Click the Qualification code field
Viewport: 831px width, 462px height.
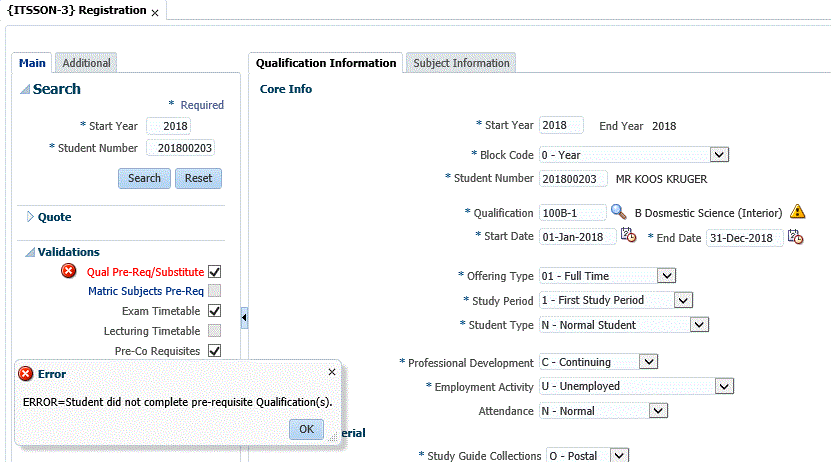572,213
